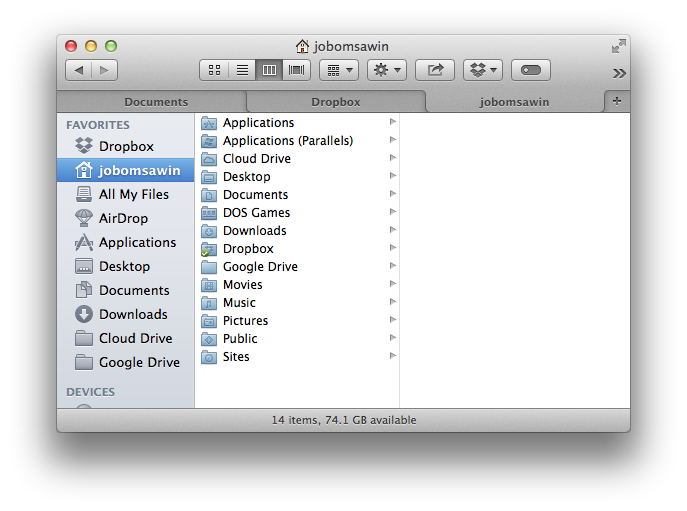Click the house proxy icon in title bar
This screenshot has height=511, width=687.
302,46
